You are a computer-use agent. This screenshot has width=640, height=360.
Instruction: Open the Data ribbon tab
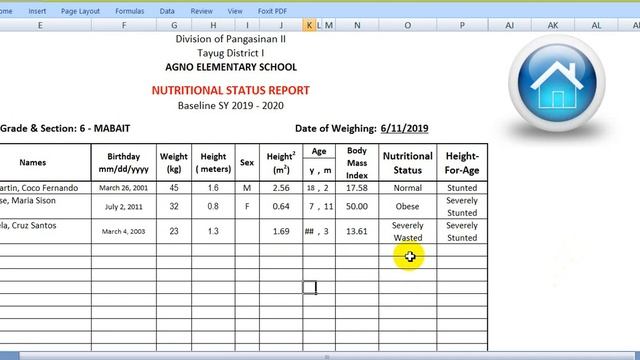pyautogui.click(x=167, y=11)
